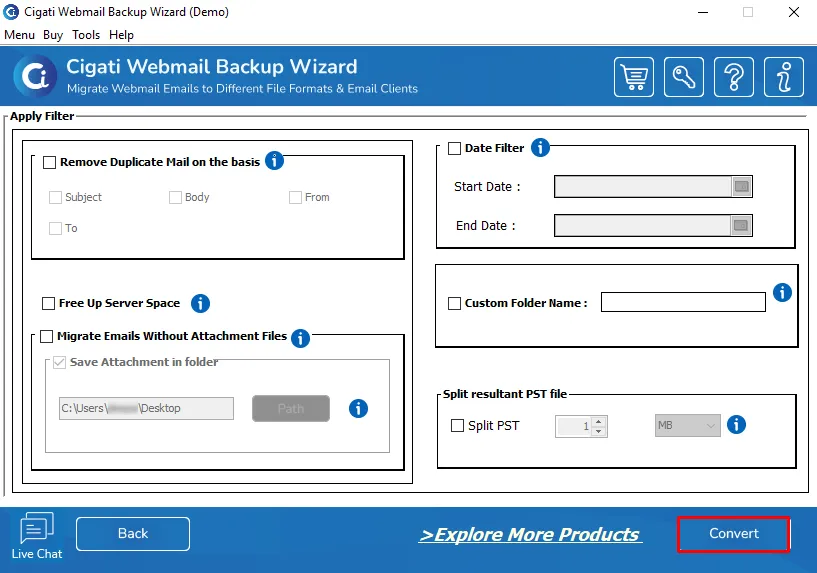Click the Cigati logo in the banner
The width and height of the screenshot is (817, 573).
(x=35, y=76)
